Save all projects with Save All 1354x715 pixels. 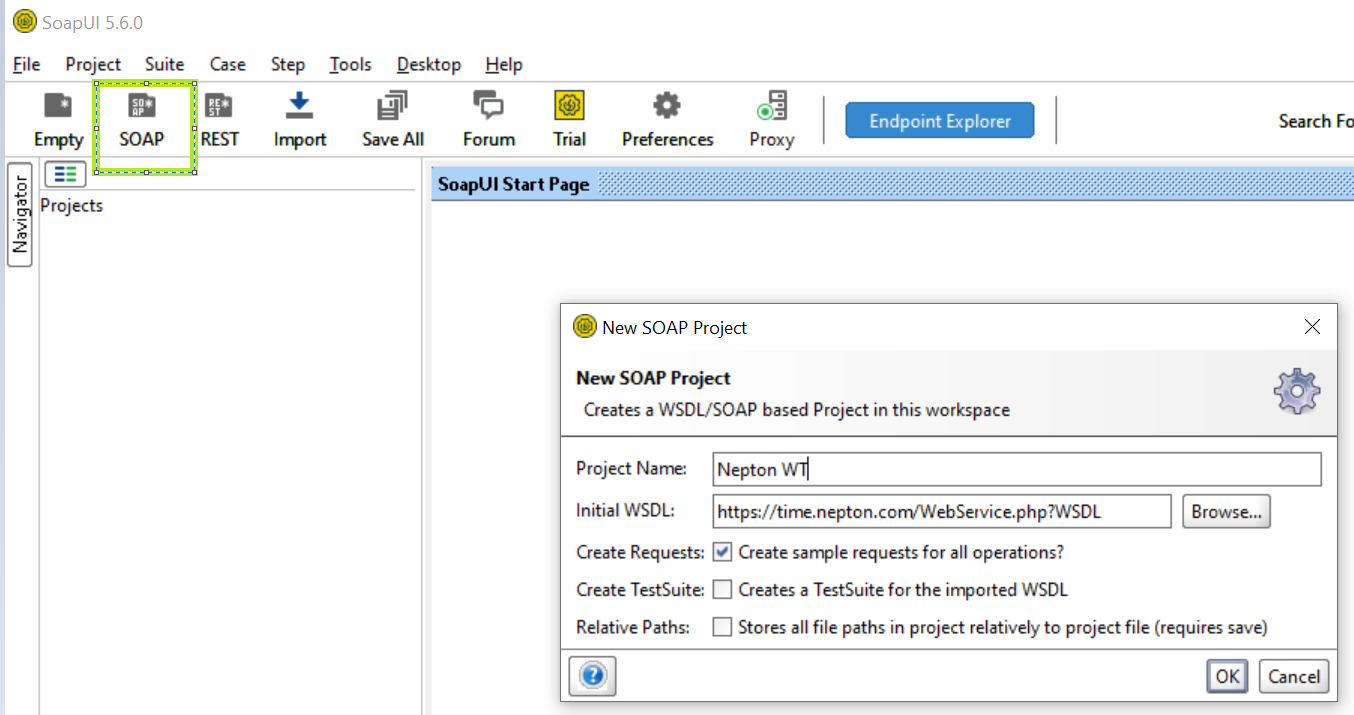pos(393,120)
